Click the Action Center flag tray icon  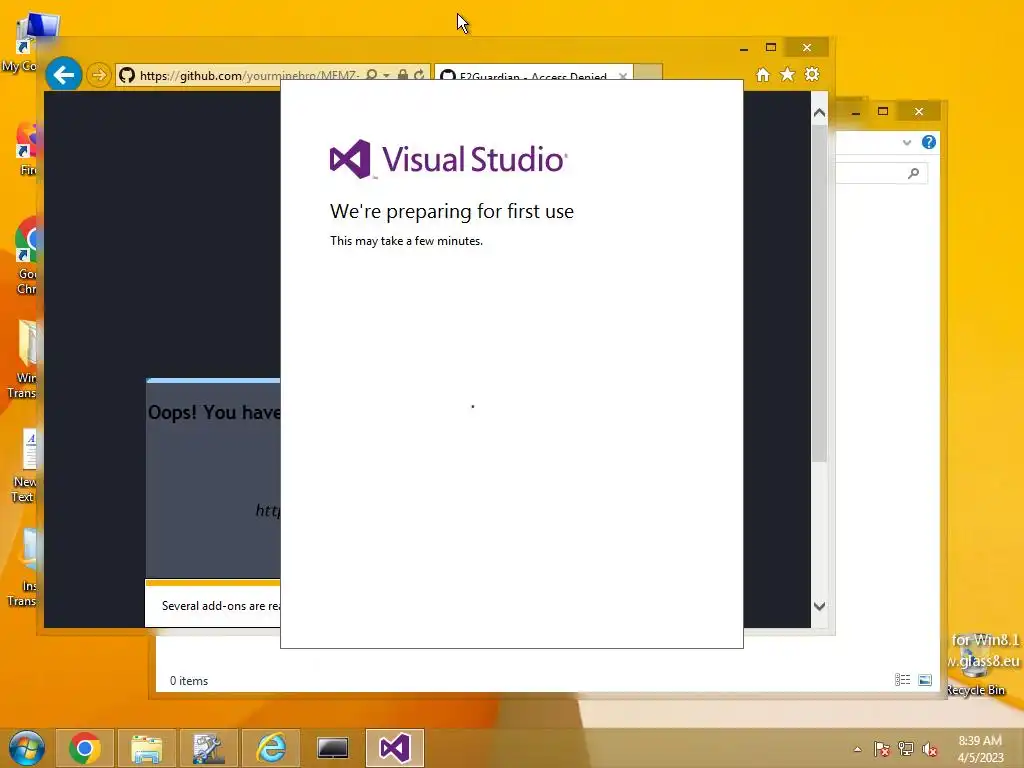point(882,749)
